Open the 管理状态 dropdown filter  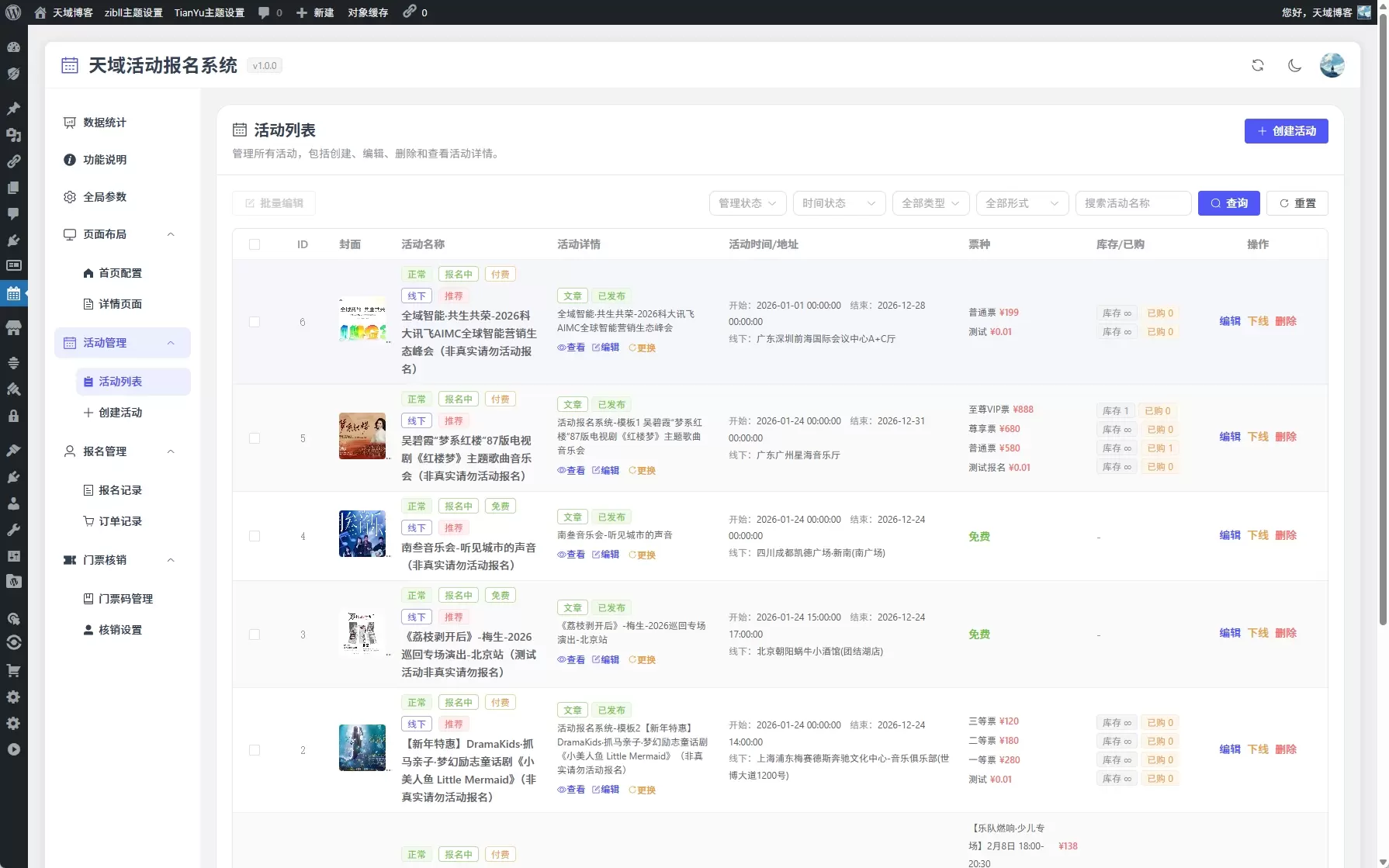coord(747,203)
